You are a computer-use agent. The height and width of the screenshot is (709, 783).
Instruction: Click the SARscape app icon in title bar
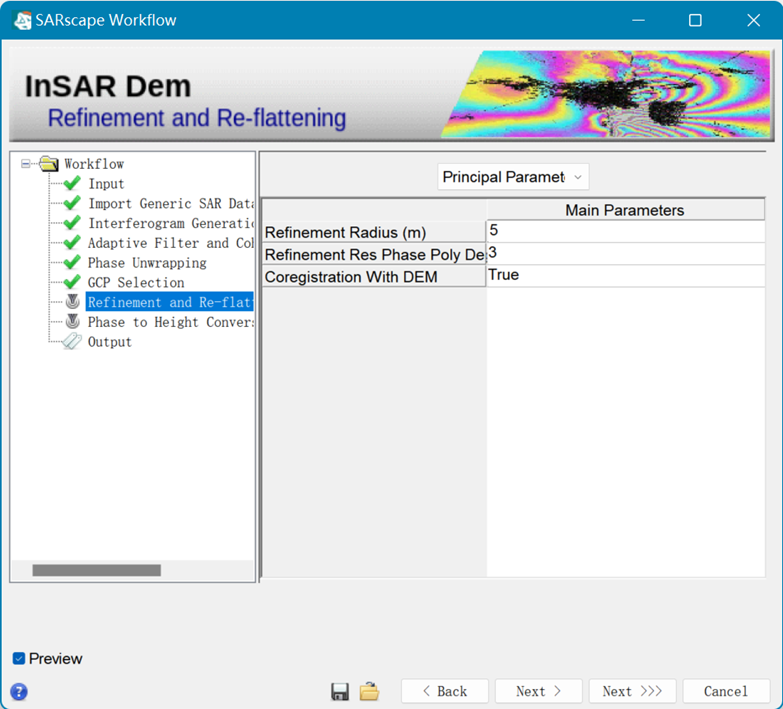22,20
